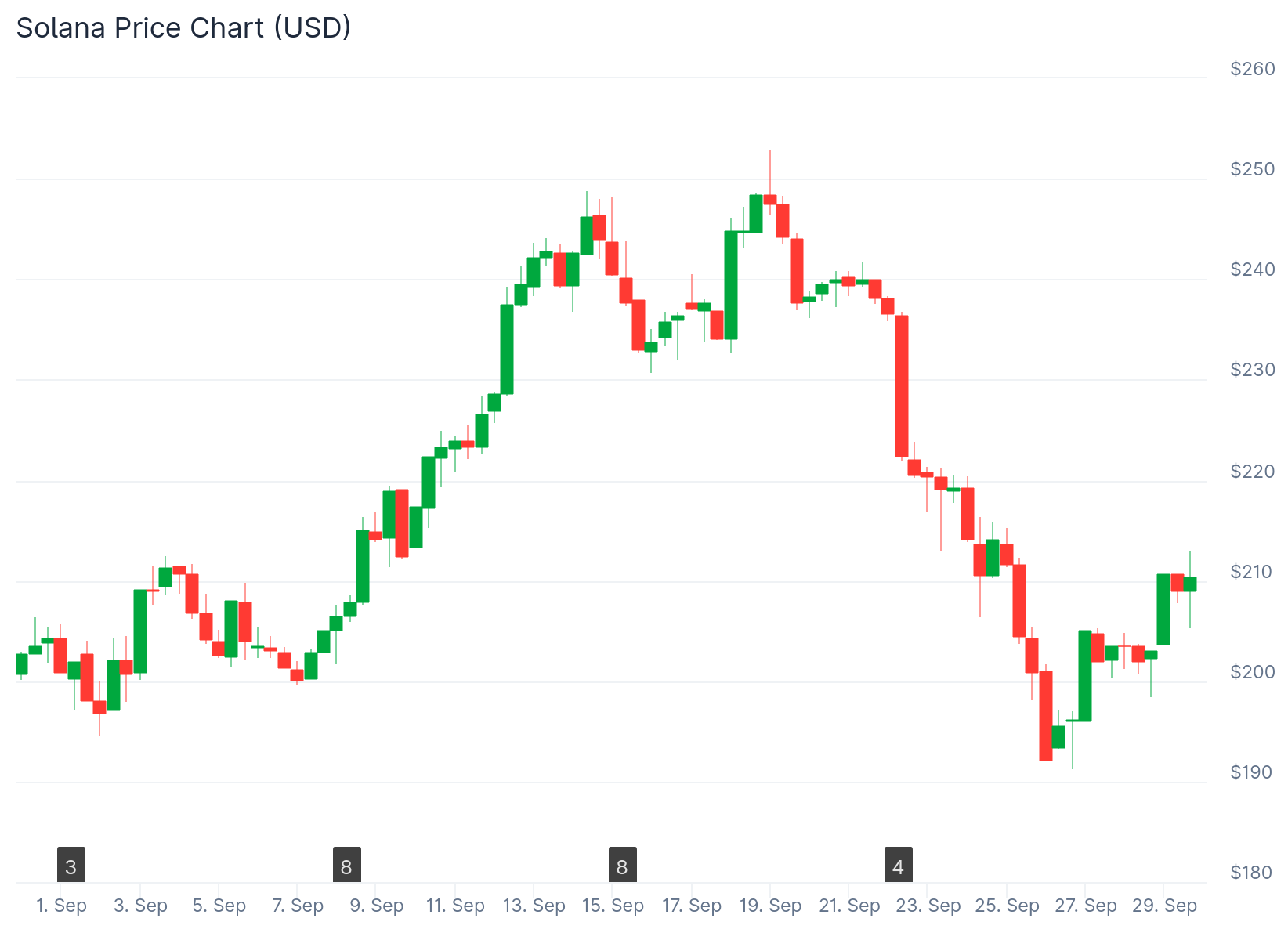
Task: Click the $220 price axis label
Action: pyautogui.click(x=1252, y=472)
